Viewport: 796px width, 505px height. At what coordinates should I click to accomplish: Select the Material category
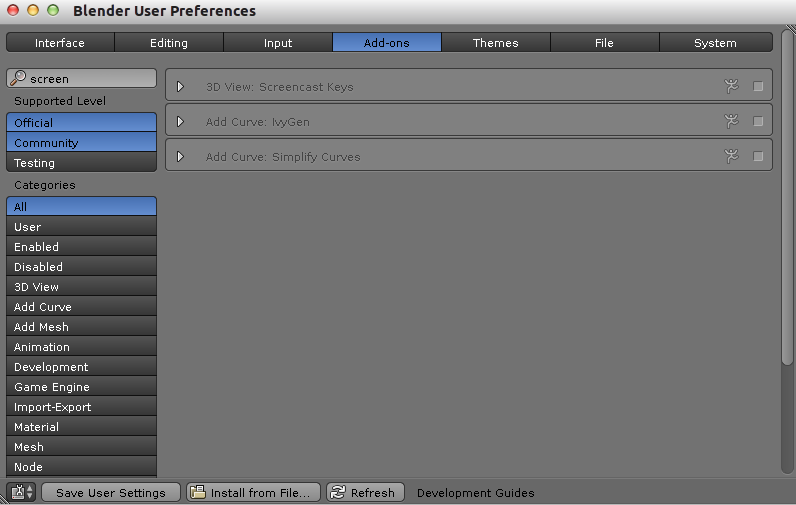pos(81,427)
